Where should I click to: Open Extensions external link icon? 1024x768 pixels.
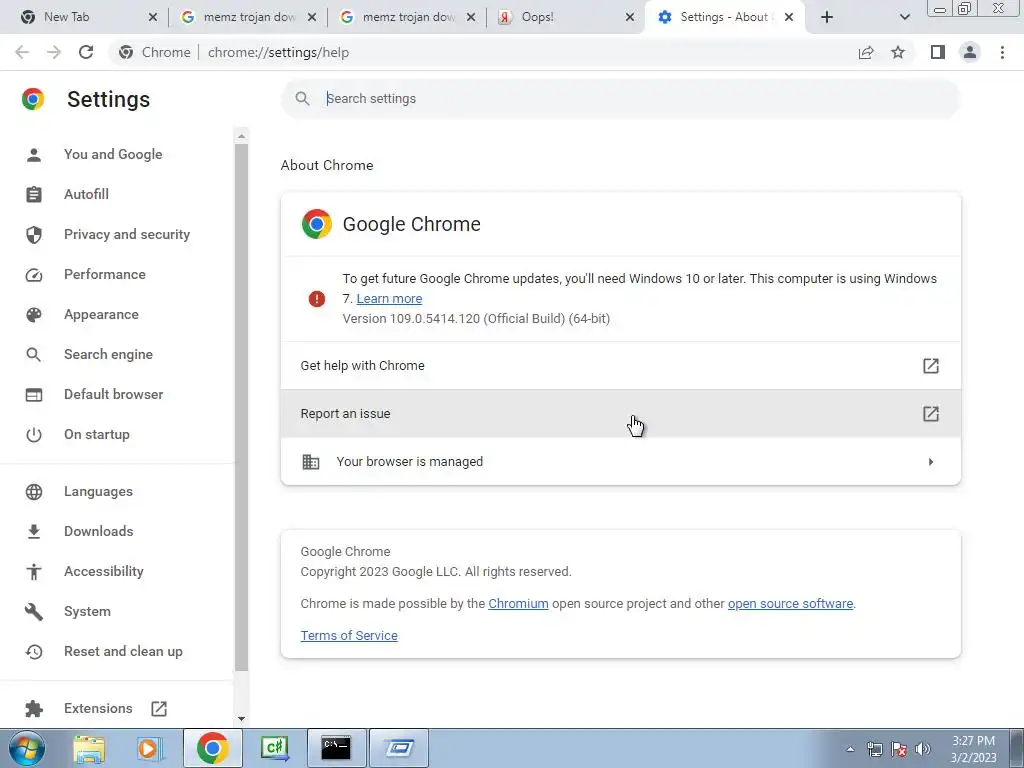pyautogui.click(x=159, y=709)
